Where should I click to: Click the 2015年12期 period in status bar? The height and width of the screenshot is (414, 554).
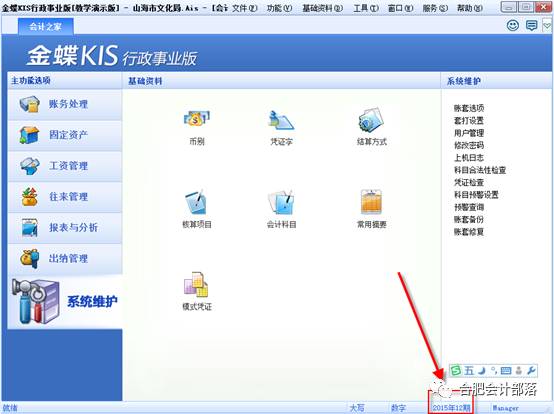click(x=451, y=408)
